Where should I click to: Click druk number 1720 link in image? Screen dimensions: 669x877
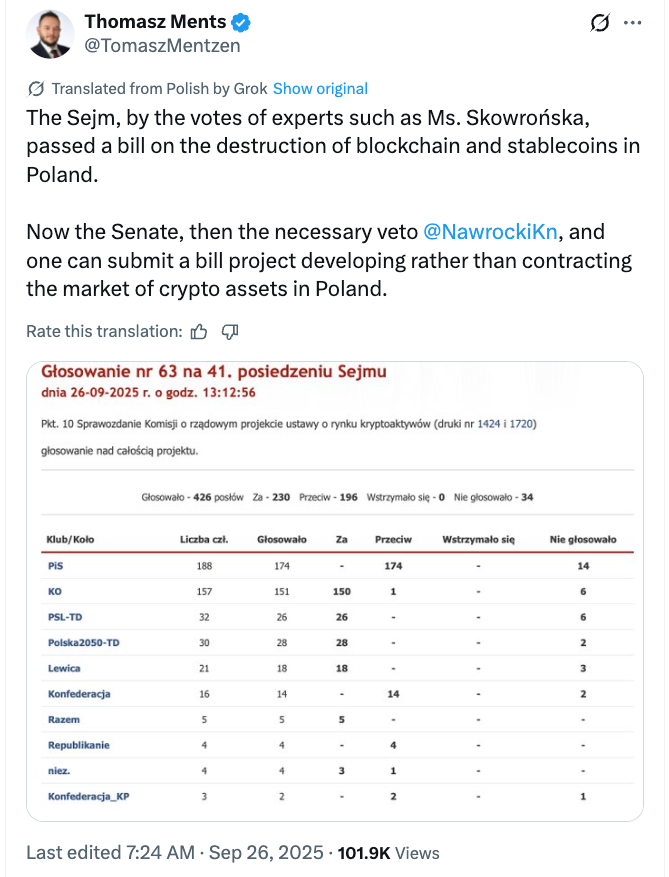(523, 424)
